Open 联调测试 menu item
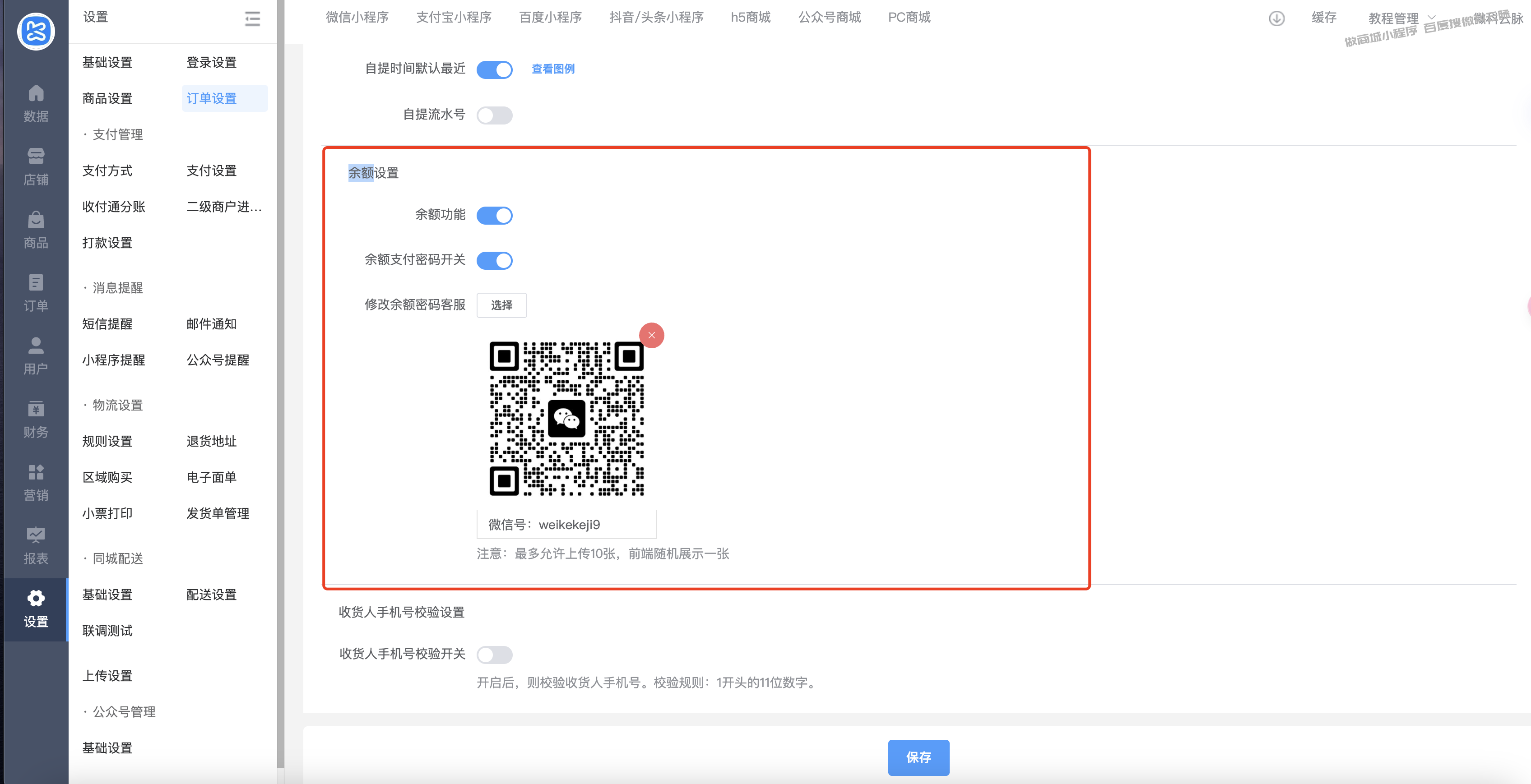Screen dimensions: 1531x784 click(107, 631)
